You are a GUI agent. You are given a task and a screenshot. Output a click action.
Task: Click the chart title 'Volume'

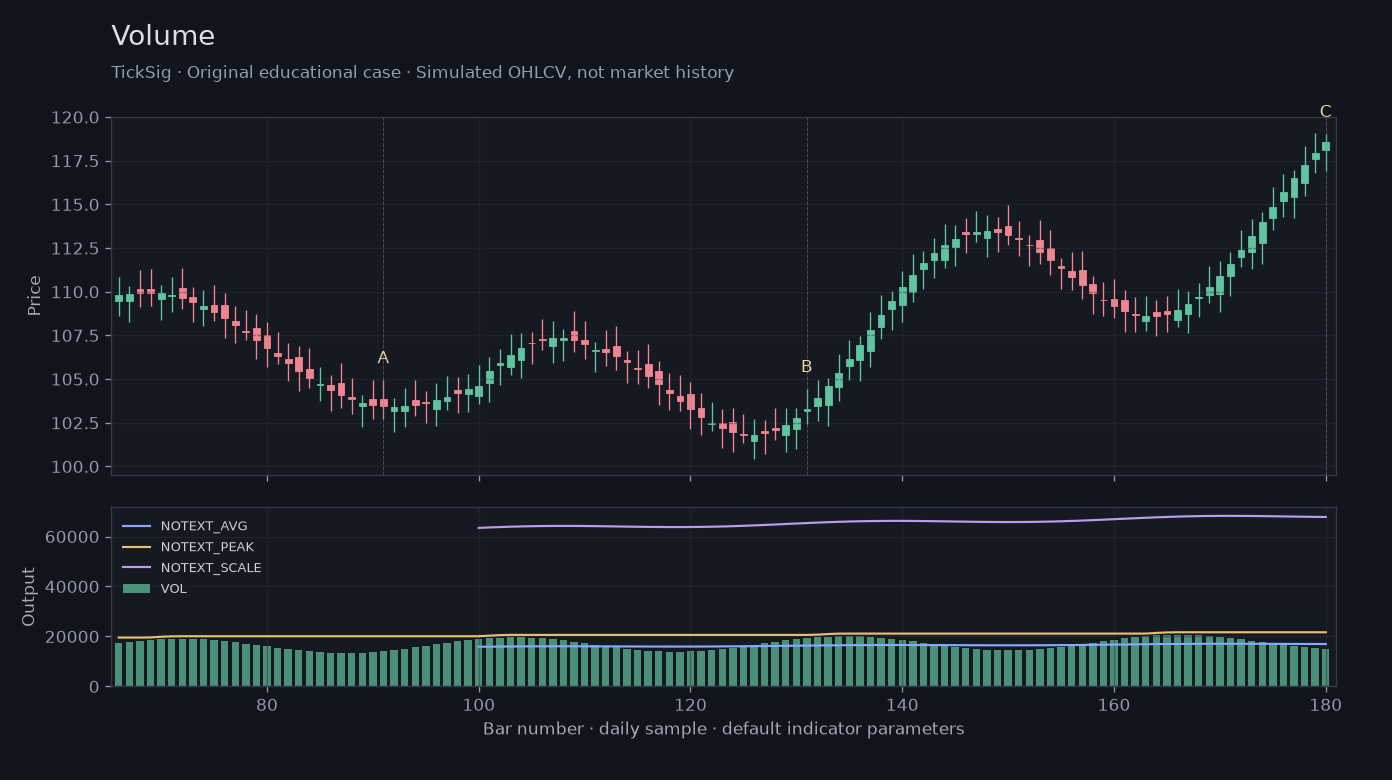163,36
